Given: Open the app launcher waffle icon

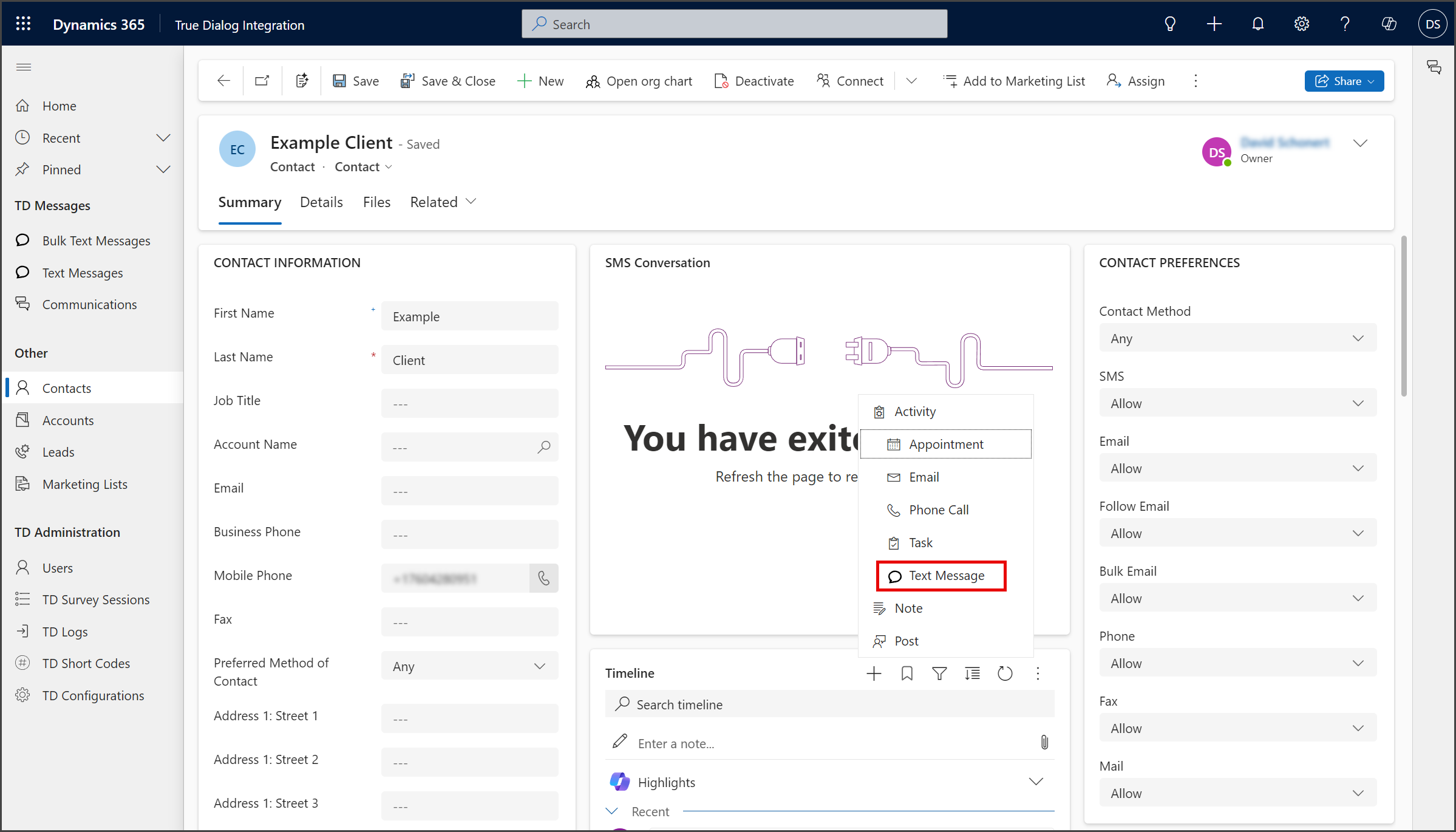Looking at the screenshot, I should [23, 24].
